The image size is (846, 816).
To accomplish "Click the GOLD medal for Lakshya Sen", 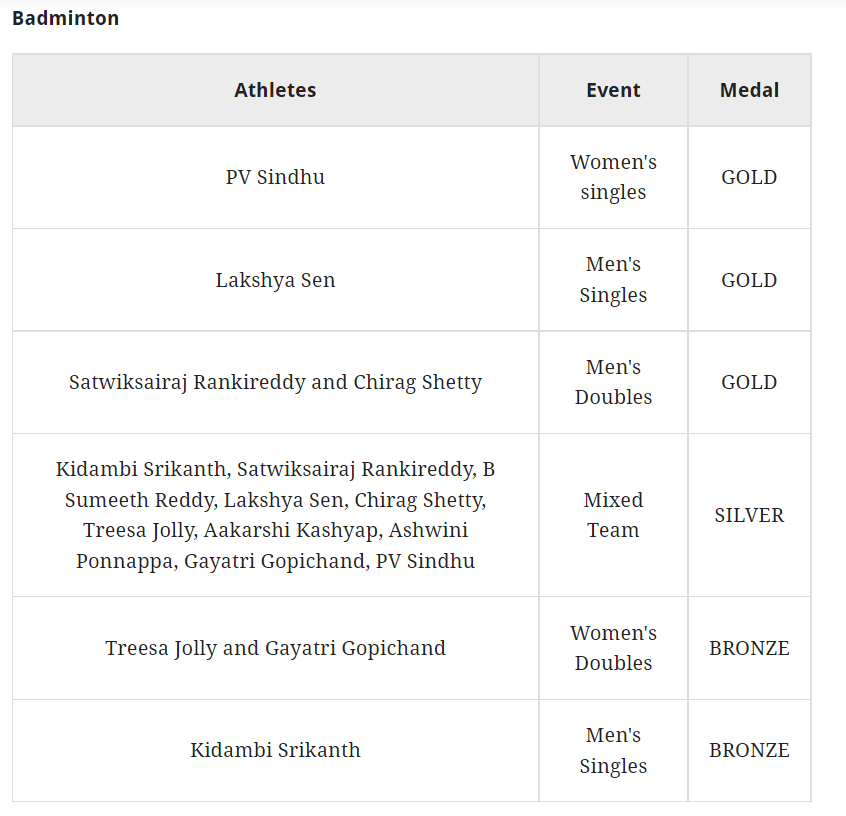I will pos(749,280).
